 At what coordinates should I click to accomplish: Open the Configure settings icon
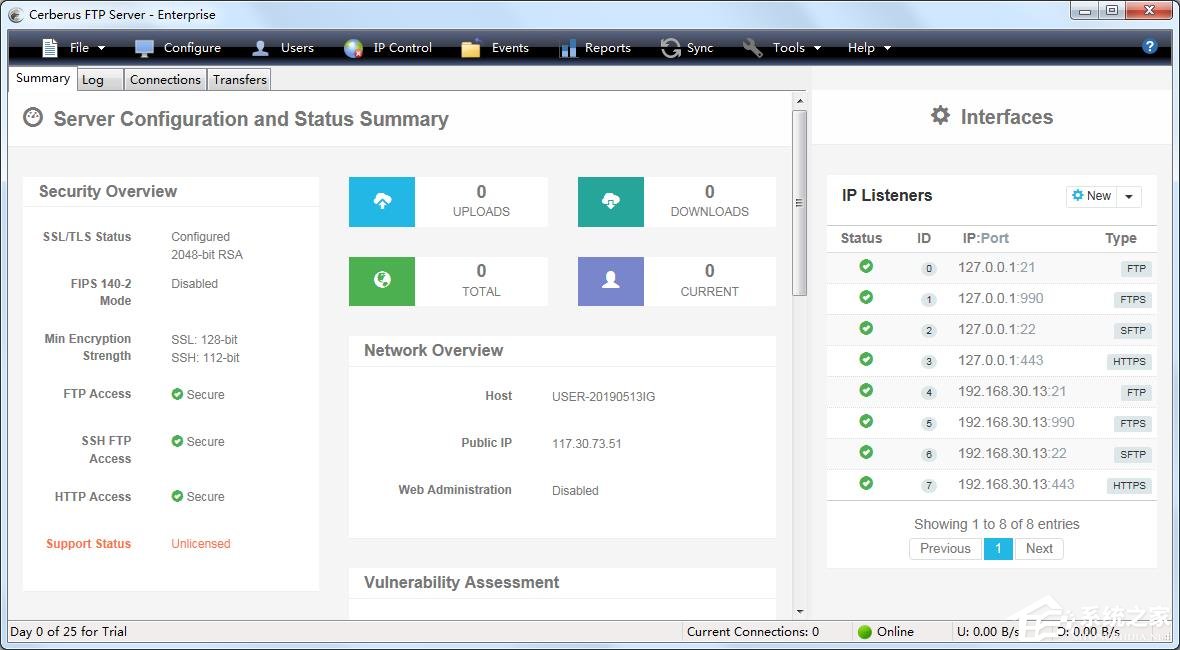145,48
